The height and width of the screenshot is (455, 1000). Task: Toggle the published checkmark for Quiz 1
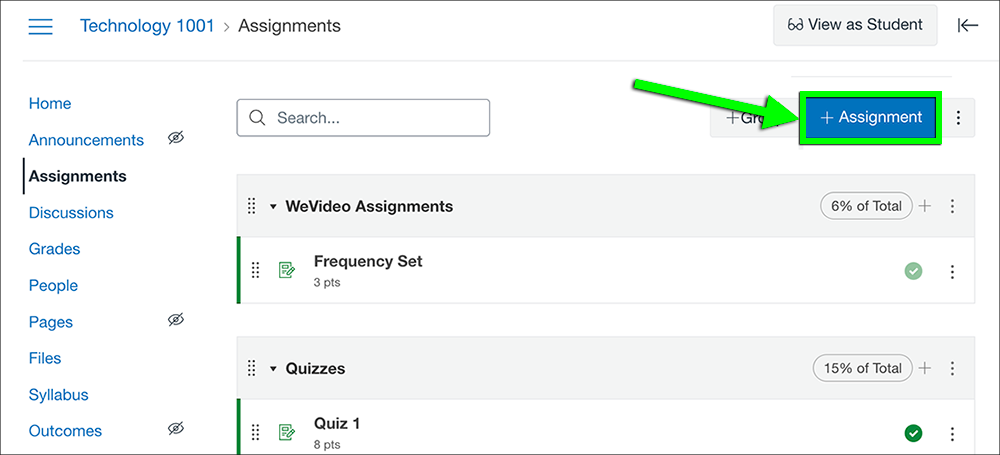[914, 434]
